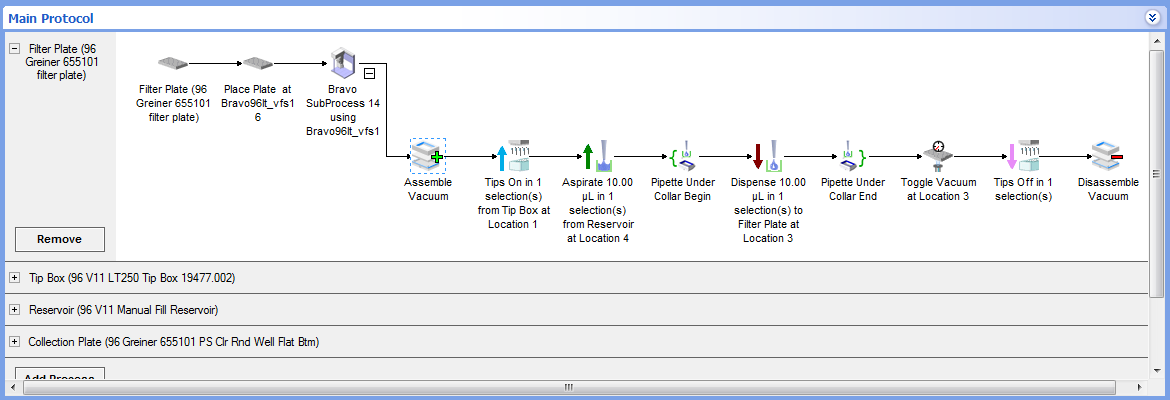1170x400 pixels.
Task: Expand the Collection Plate process row
Action: pos(15,342)
